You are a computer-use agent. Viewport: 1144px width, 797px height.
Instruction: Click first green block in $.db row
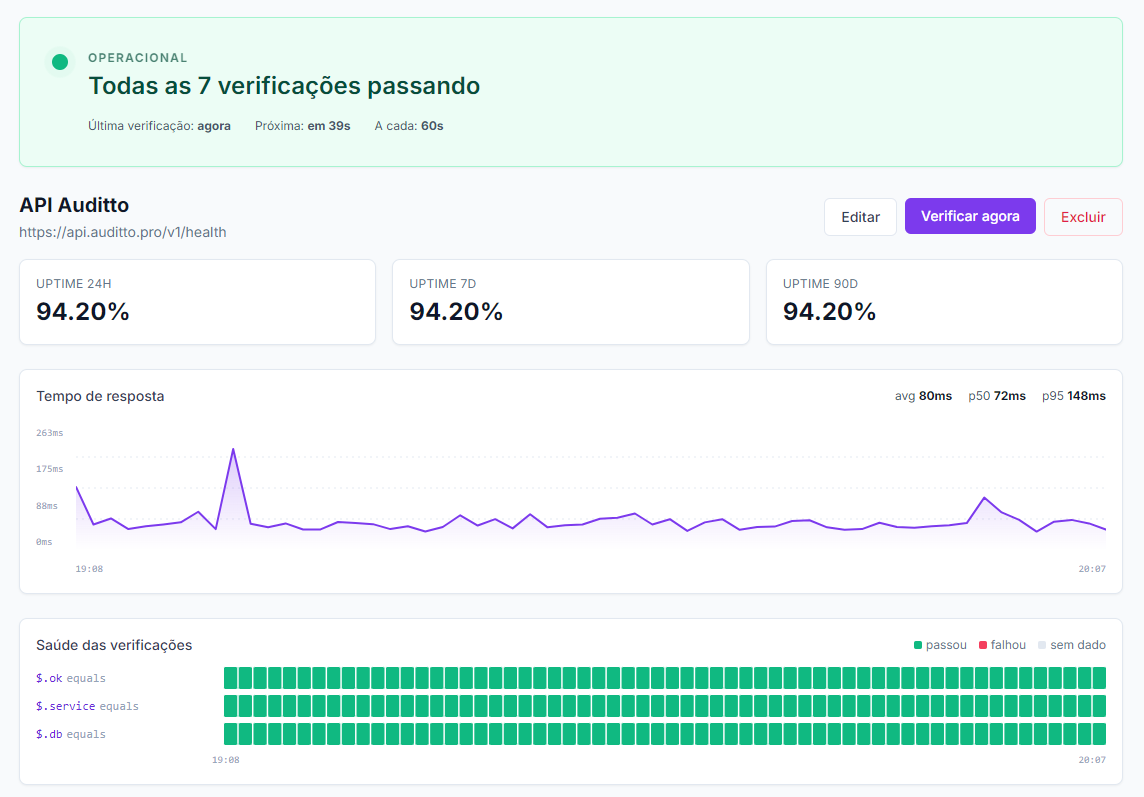coord(231,734)
